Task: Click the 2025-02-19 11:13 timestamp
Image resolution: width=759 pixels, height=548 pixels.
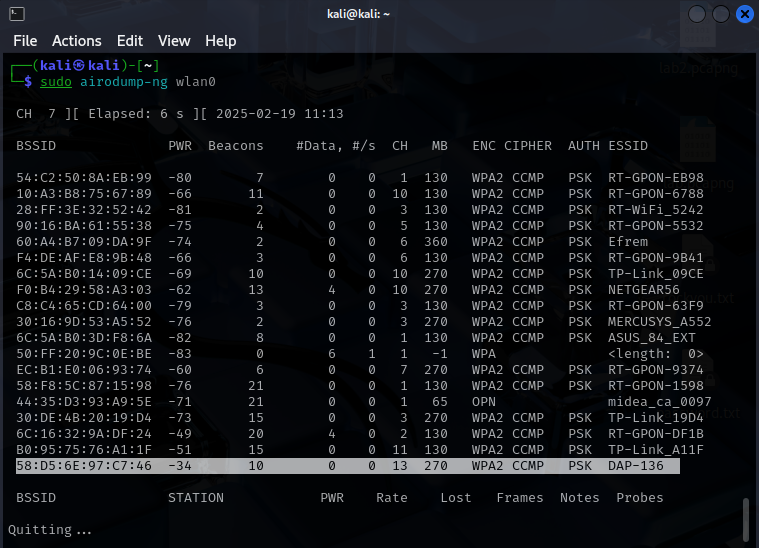Action: coord(280,114)
